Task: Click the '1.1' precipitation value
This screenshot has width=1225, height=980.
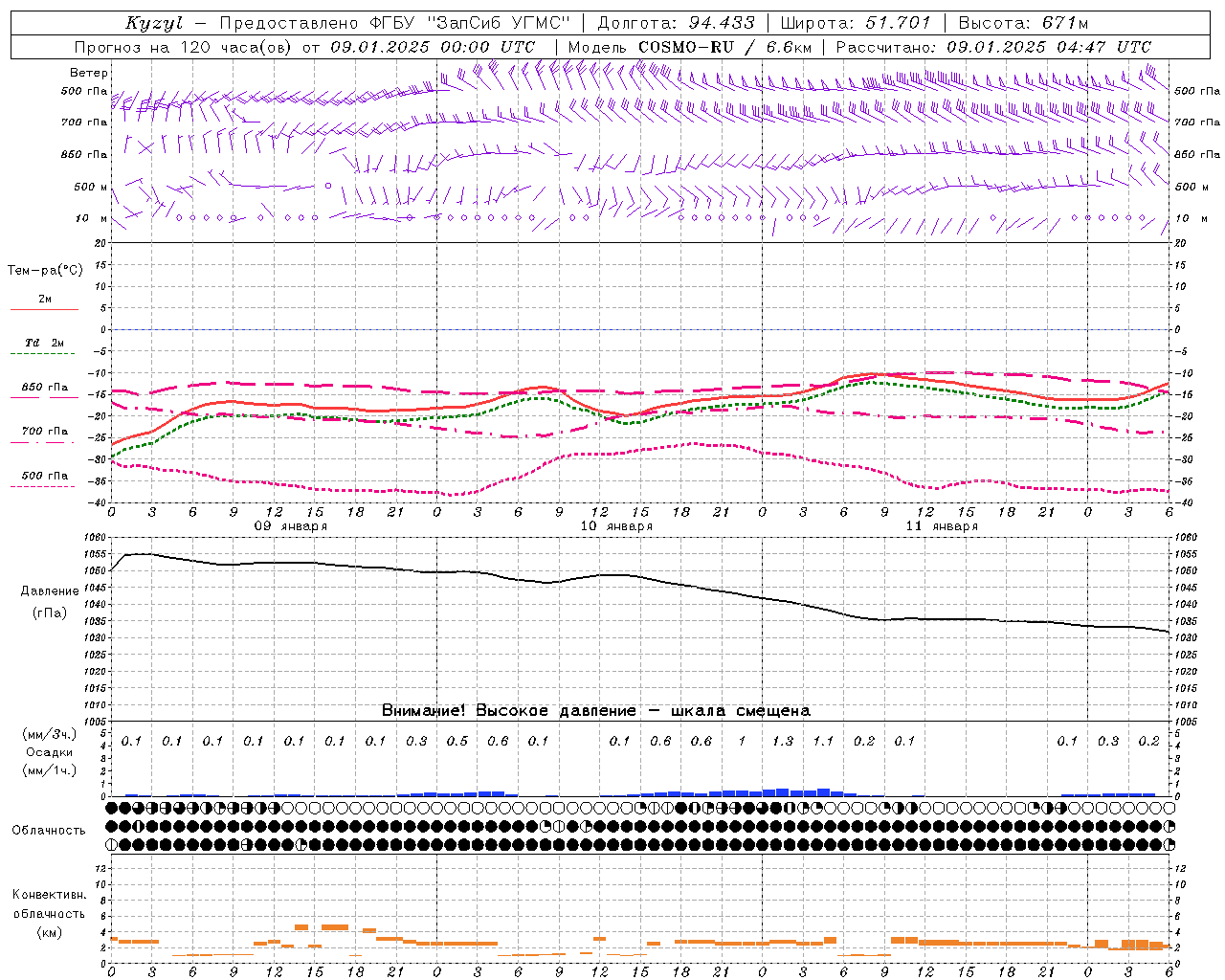Action: [823, 741]
